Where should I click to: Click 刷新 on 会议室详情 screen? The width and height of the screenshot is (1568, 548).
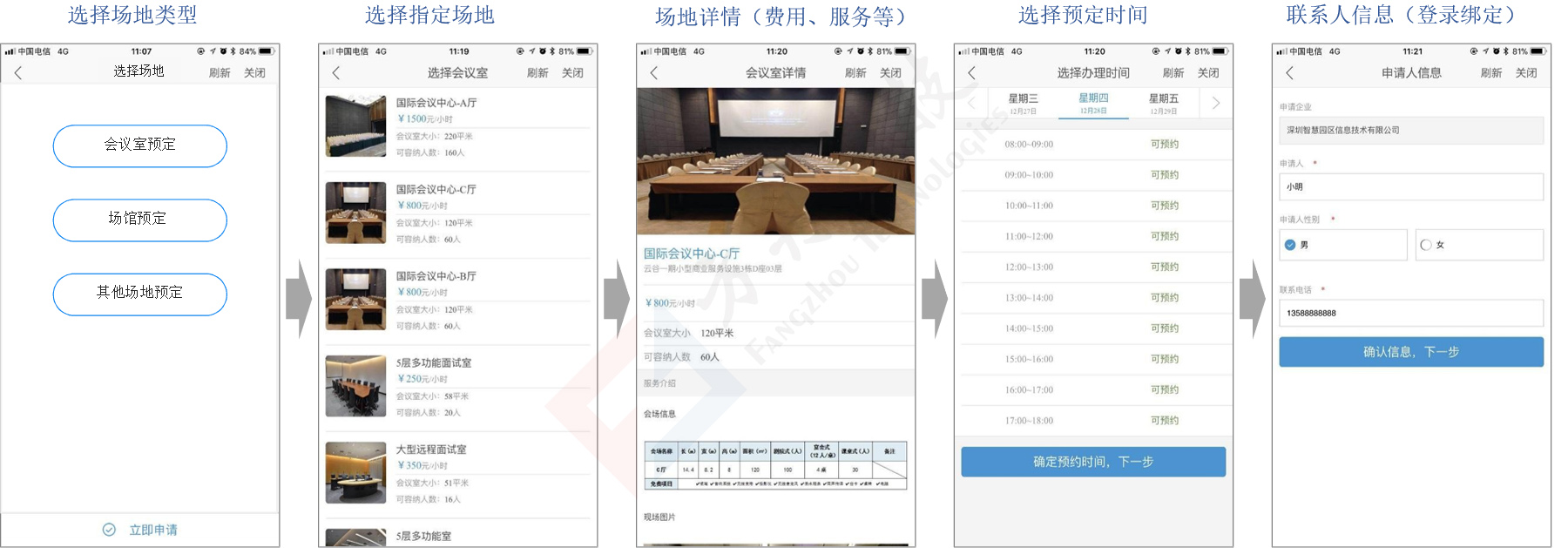coord(855,73)
